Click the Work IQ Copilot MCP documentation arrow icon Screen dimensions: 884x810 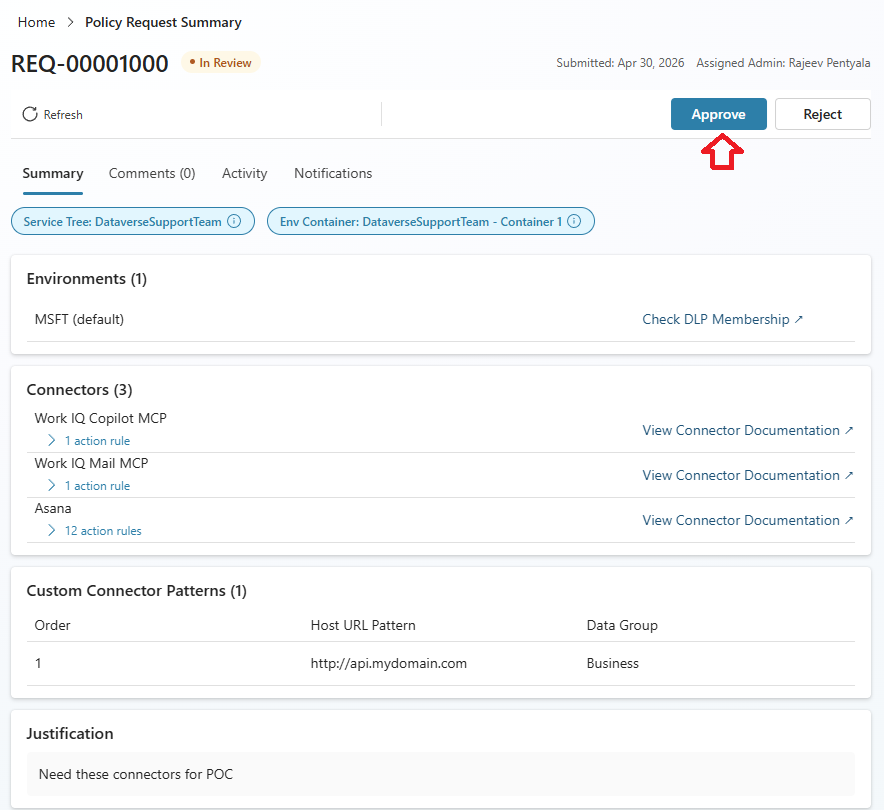pyautogui.click(x=849, y=430)
